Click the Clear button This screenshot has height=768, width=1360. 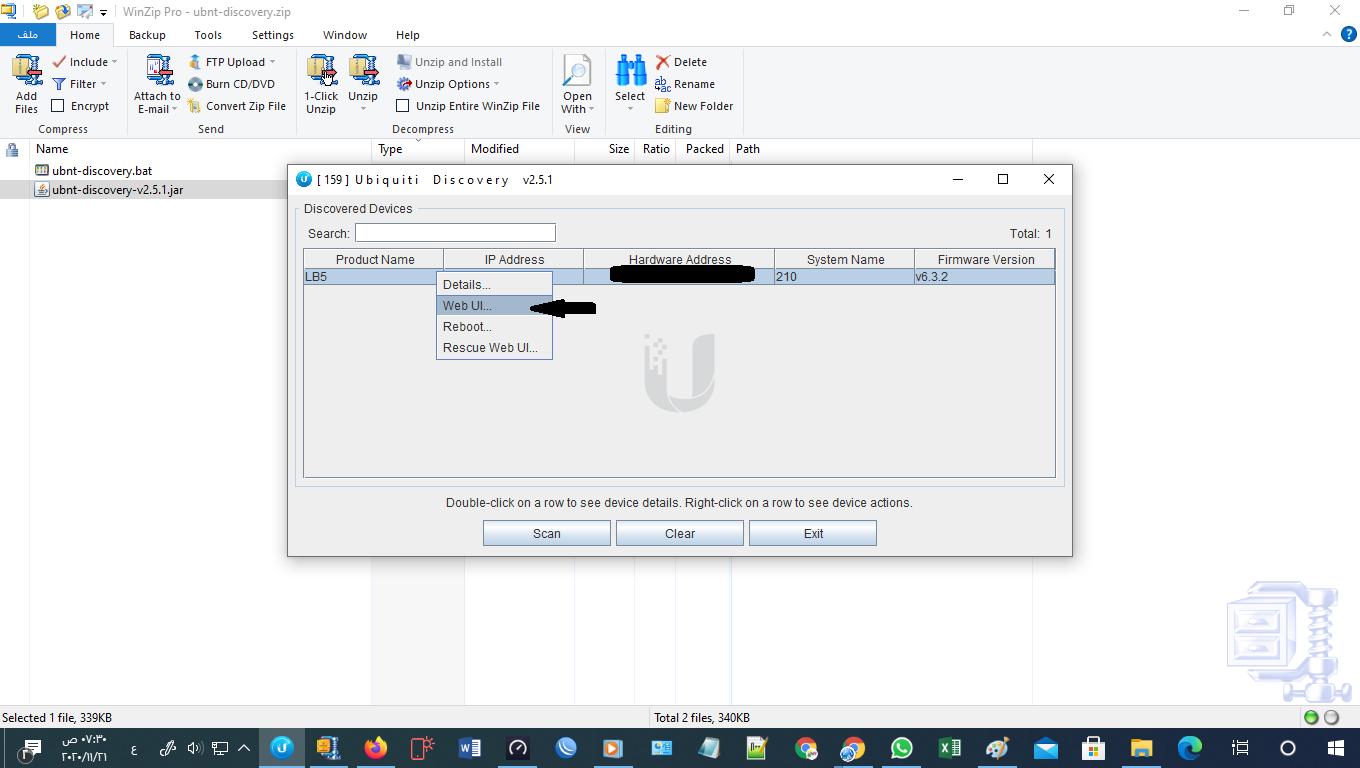680,534
